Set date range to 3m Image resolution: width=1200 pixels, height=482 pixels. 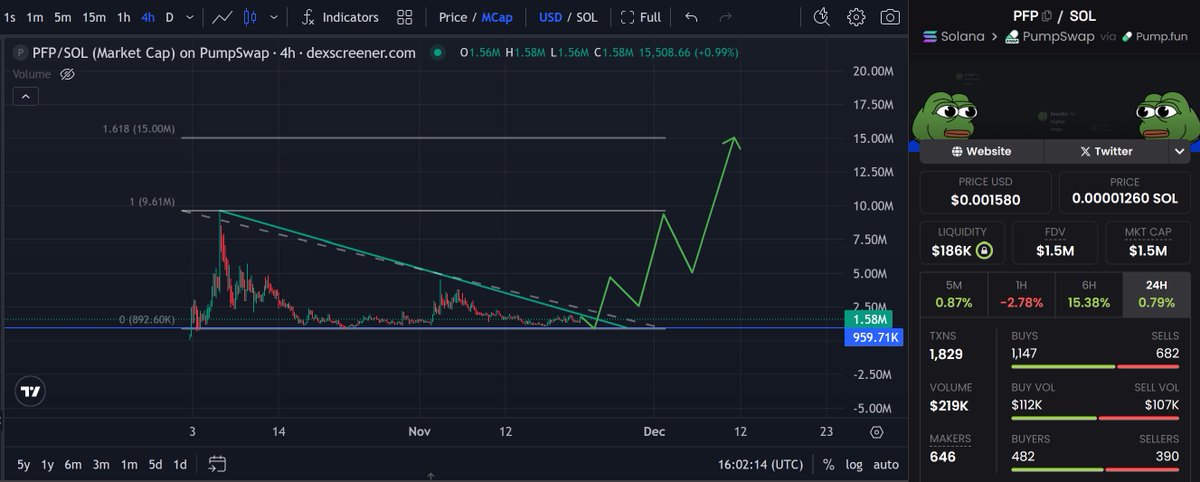point(101,464)
